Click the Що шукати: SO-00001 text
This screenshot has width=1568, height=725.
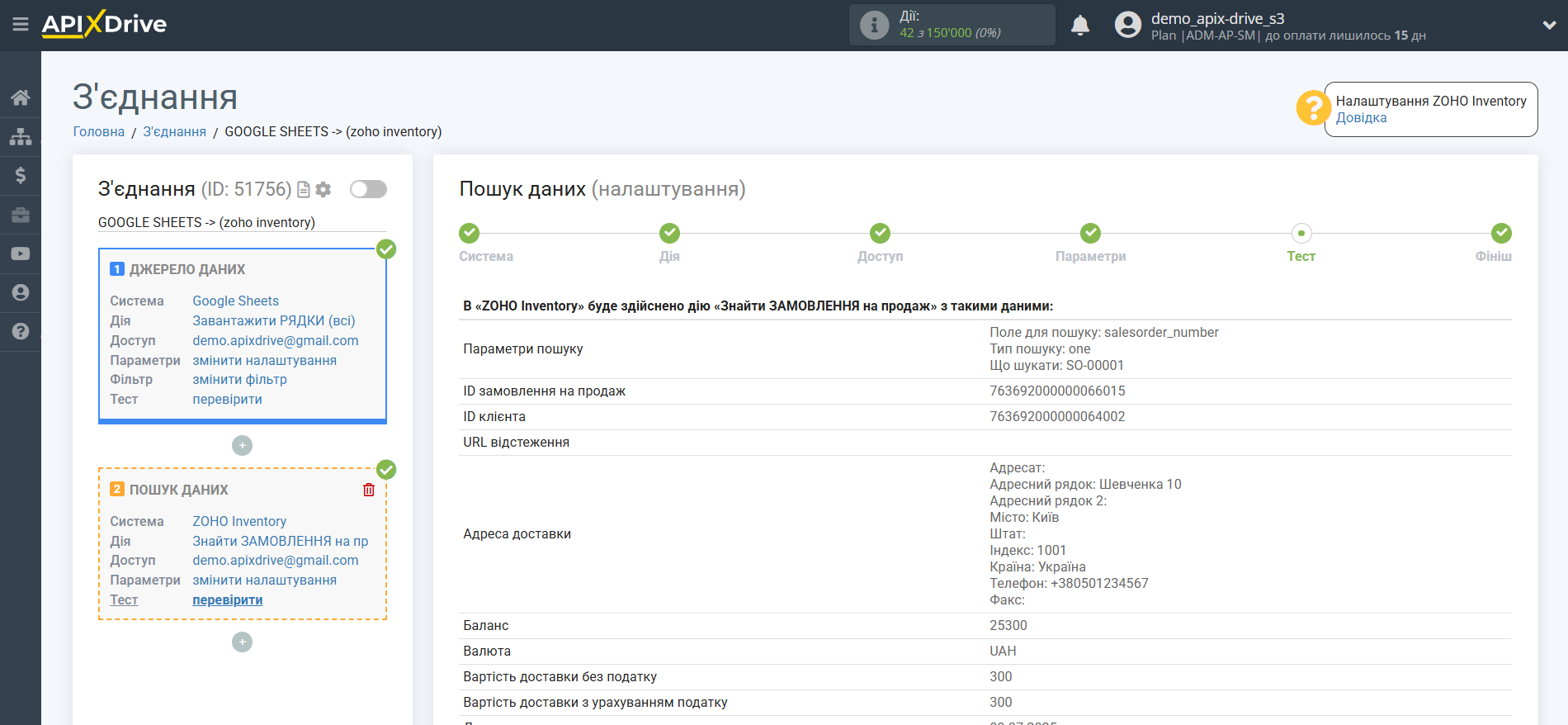1056,365
